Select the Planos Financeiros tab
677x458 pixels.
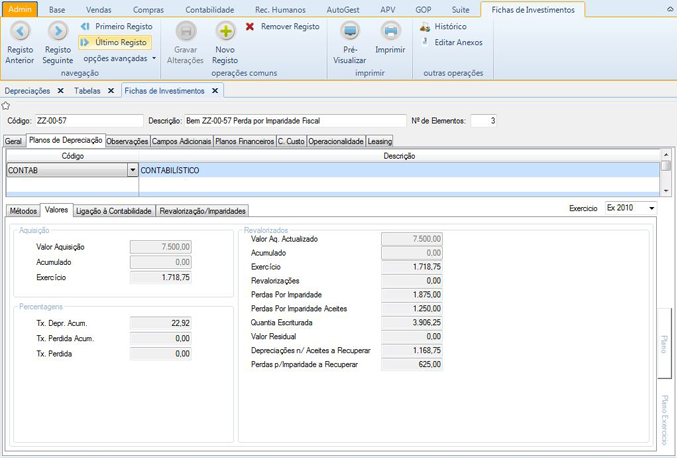[244, 142]
